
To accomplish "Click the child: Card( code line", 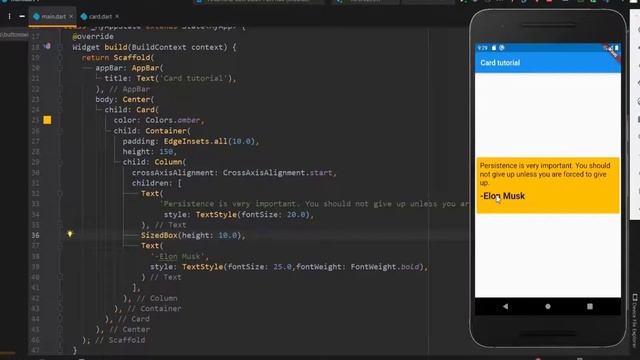I will [x=131, y=110].
